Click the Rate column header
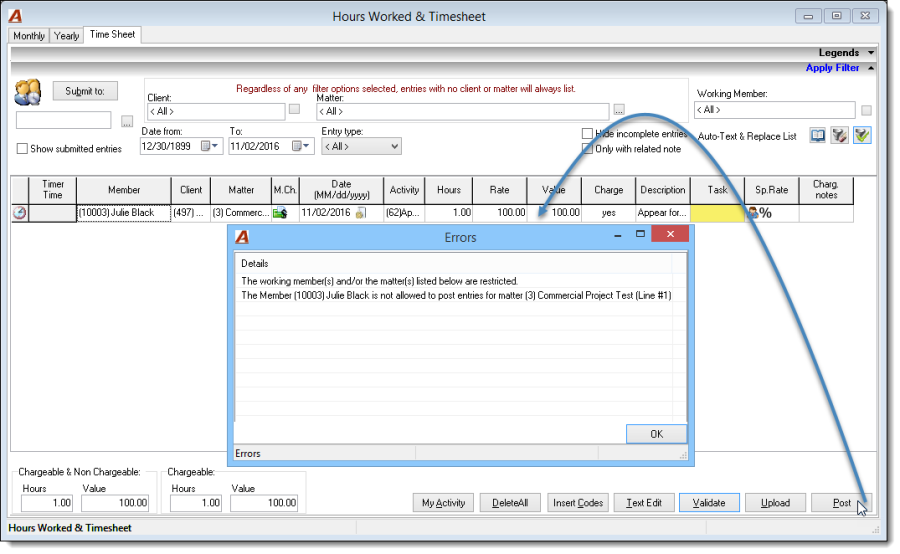The height and width of the screenshot is (554, 900). point(499,190)
